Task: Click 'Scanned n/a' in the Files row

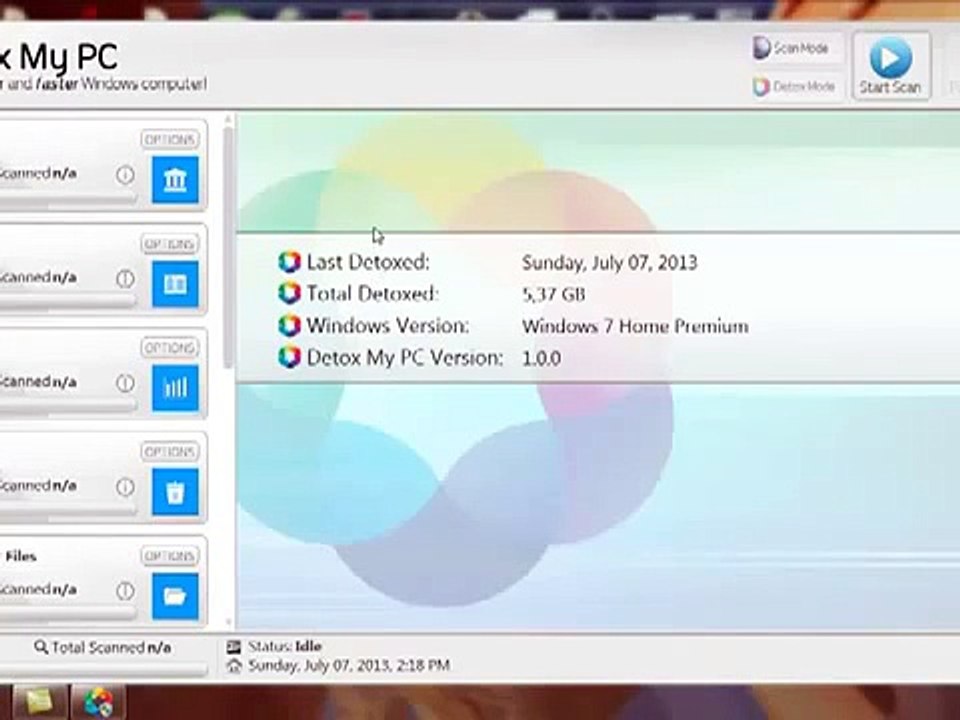Action: point(38,590)
